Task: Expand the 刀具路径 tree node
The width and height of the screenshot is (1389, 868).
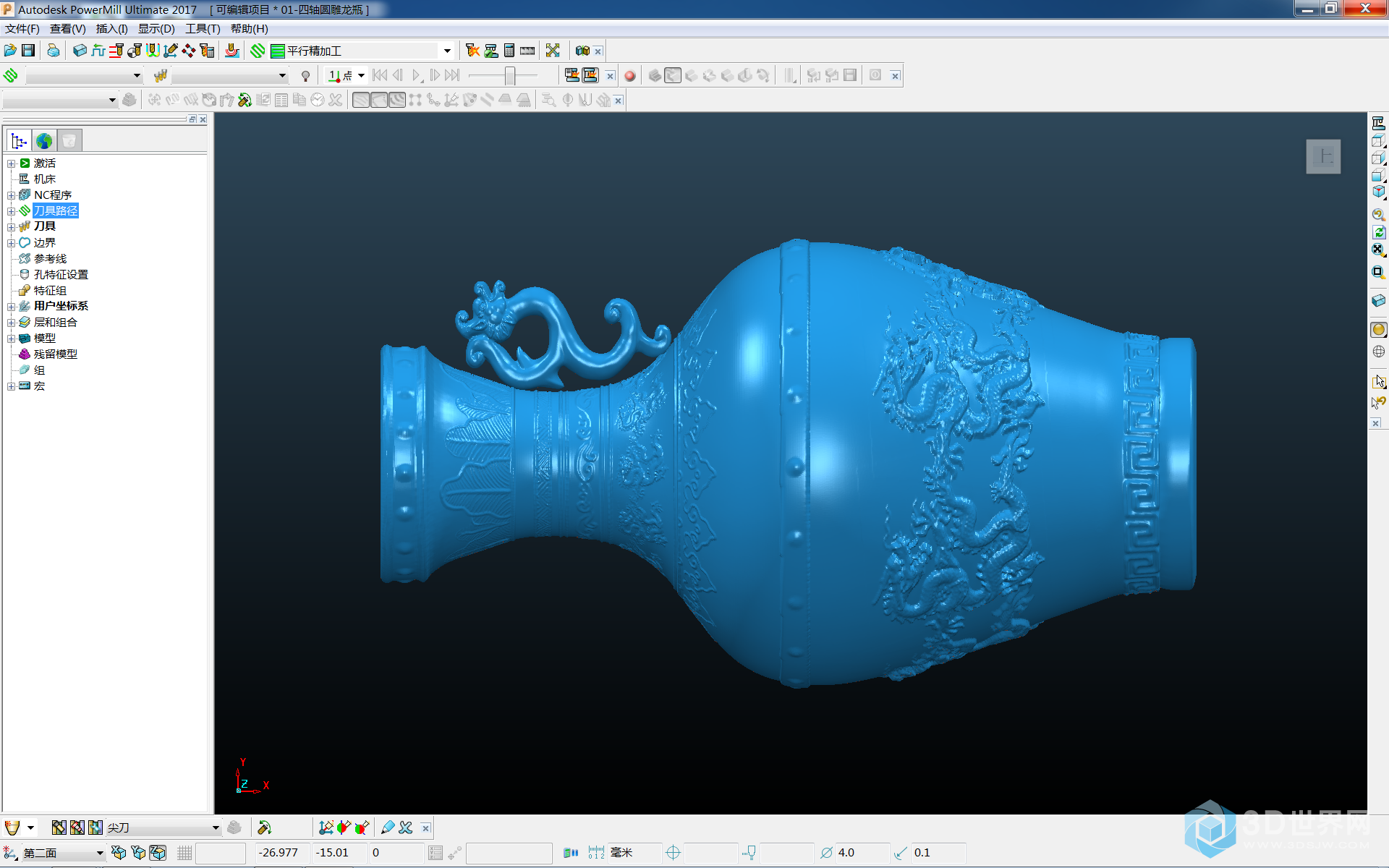Action: [12, 211]
